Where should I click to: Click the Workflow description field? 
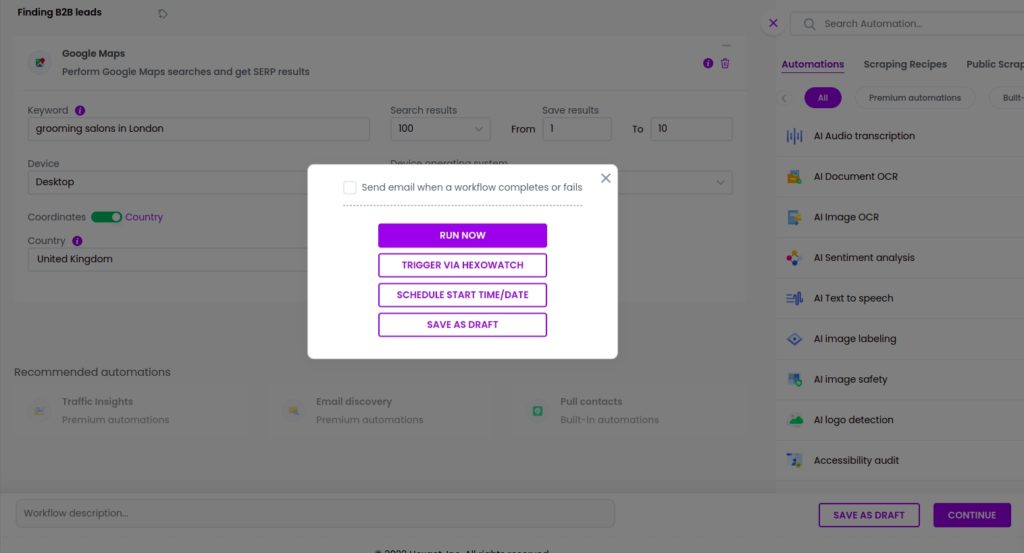pos(315,513)
